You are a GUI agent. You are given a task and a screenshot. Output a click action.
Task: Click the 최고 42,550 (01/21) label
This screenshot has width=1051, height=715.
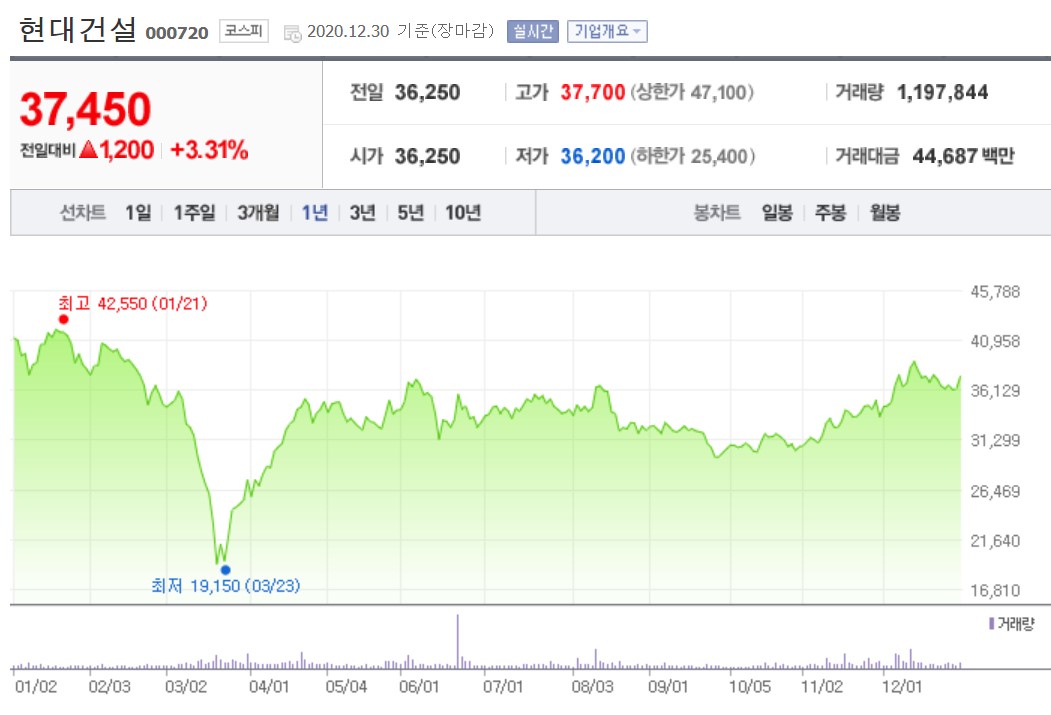133,304
